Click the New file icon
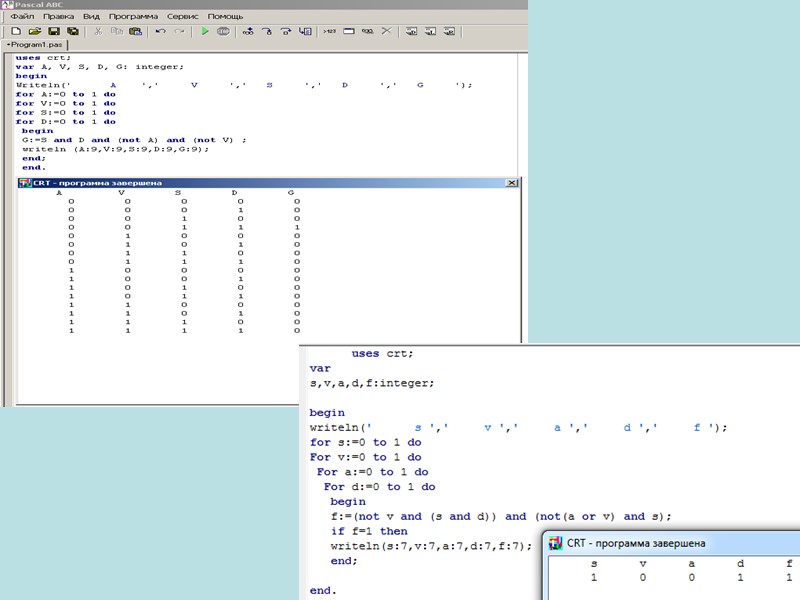Image resolution: width=800 pixels, height=600 pixels. 16,32
